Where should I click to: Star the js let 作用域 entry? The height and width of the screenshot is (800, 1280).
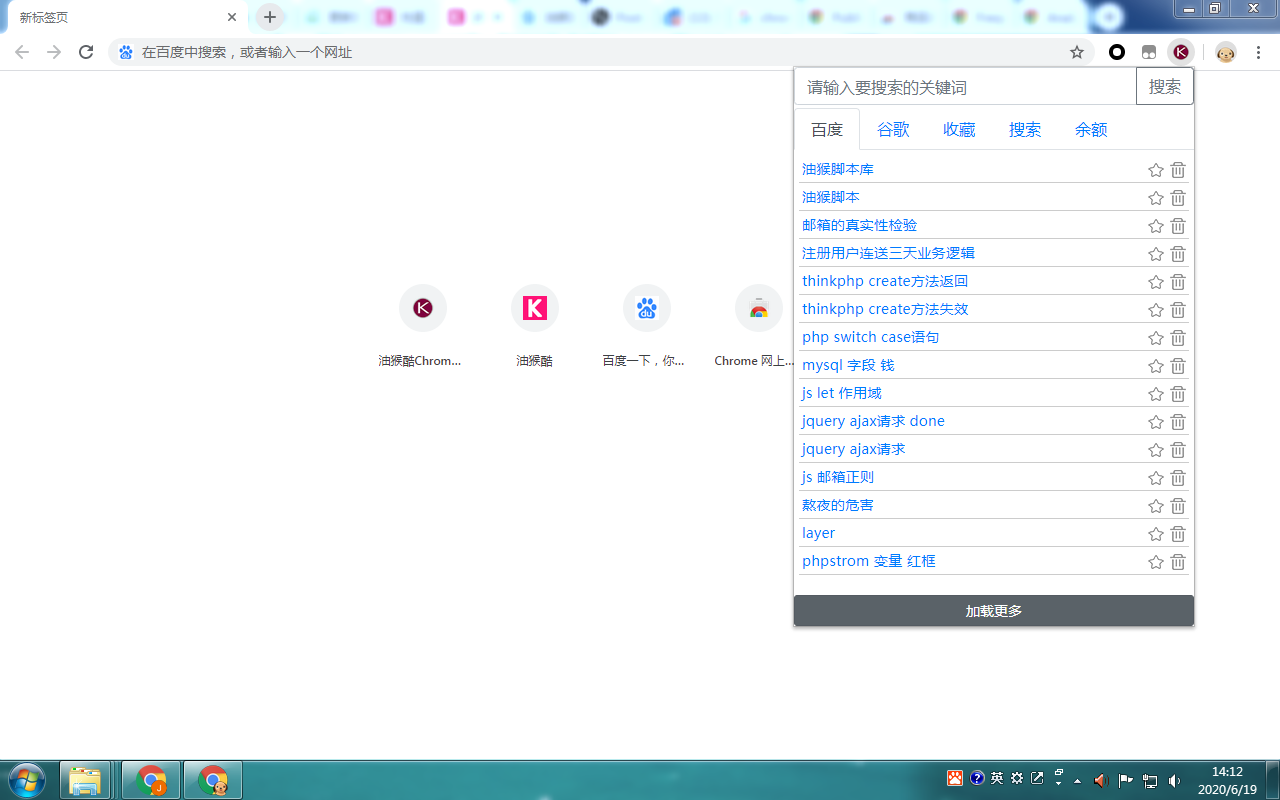pos(1156,394)
